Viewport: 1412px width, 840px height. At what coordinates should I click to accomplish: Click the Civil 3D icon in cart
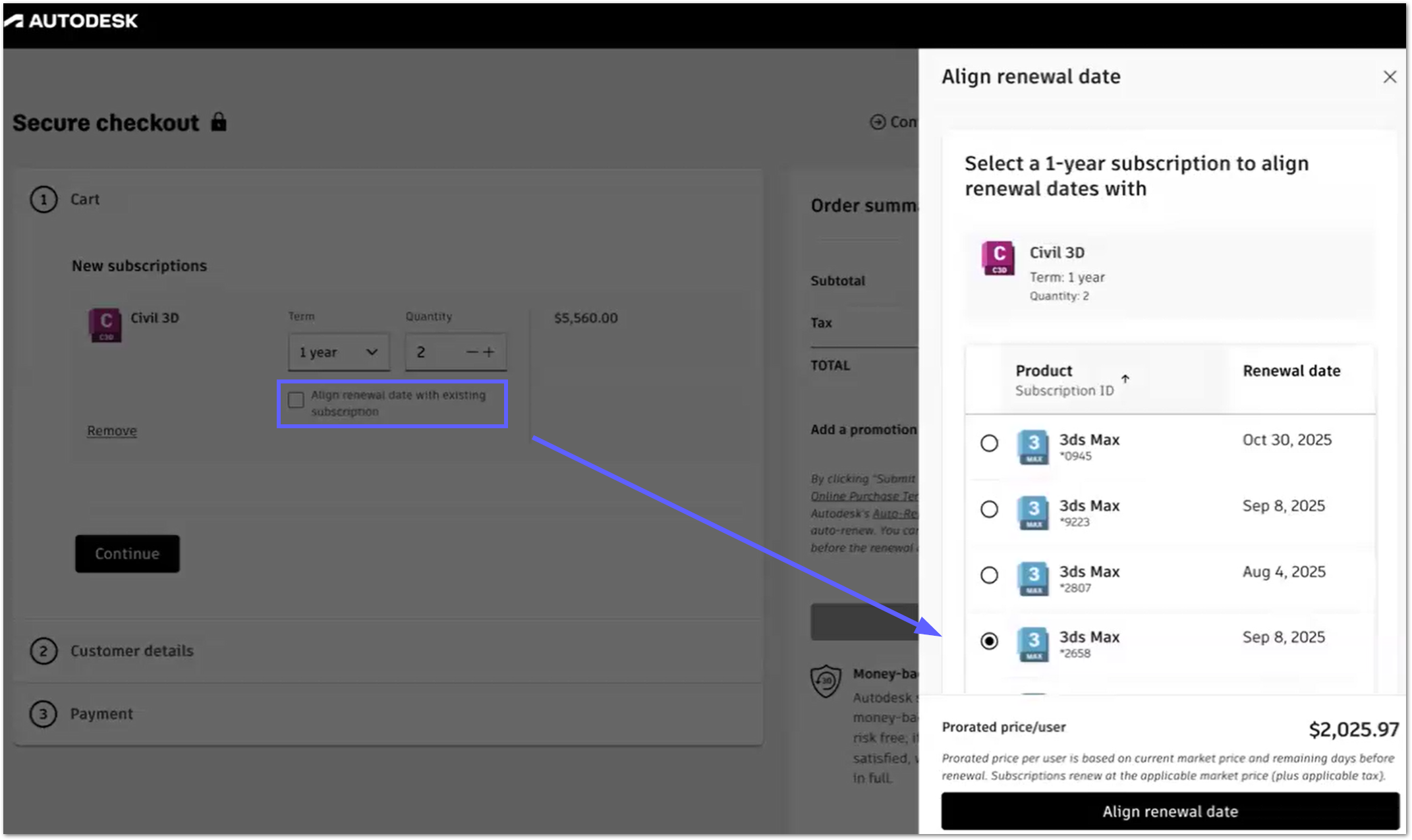point(105,324)
